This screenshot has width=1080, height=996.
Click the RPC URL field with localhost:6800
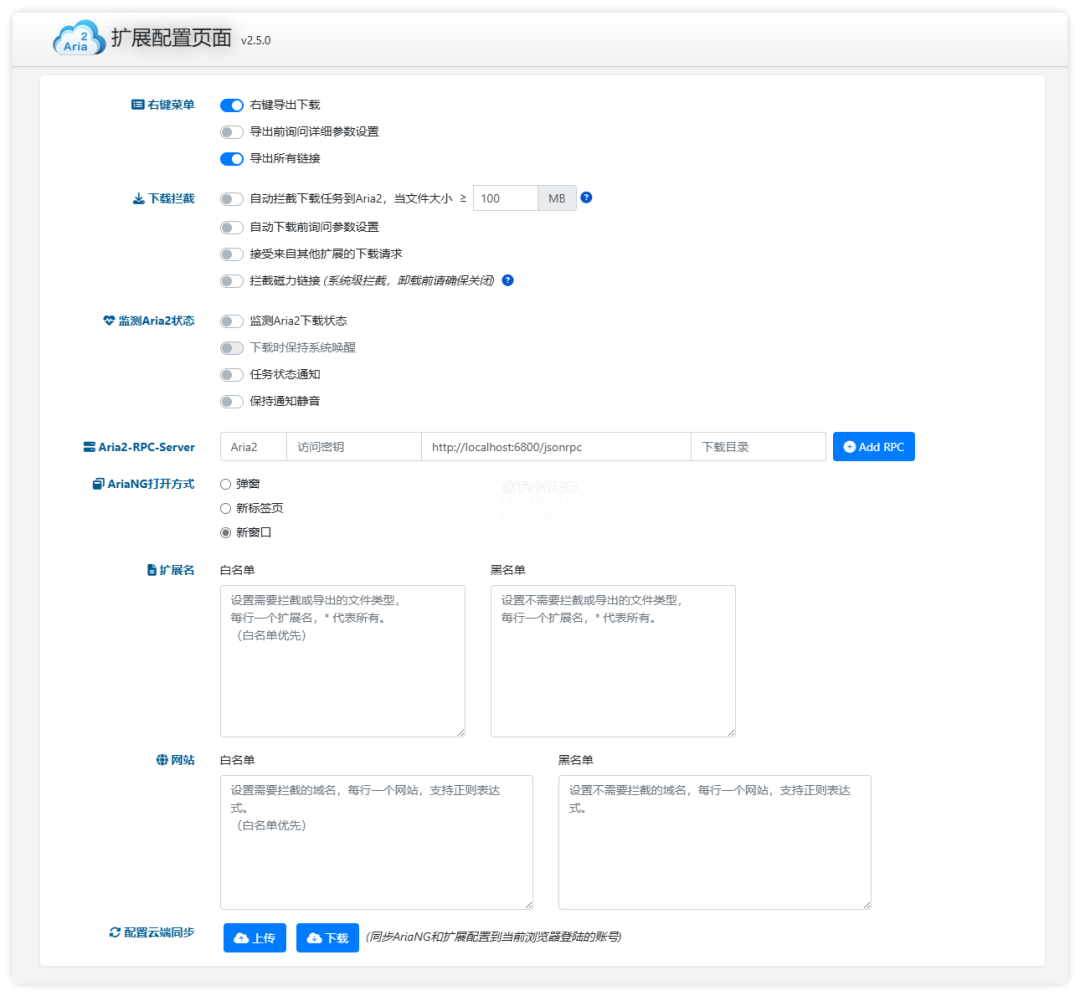[x=556, y=446]
